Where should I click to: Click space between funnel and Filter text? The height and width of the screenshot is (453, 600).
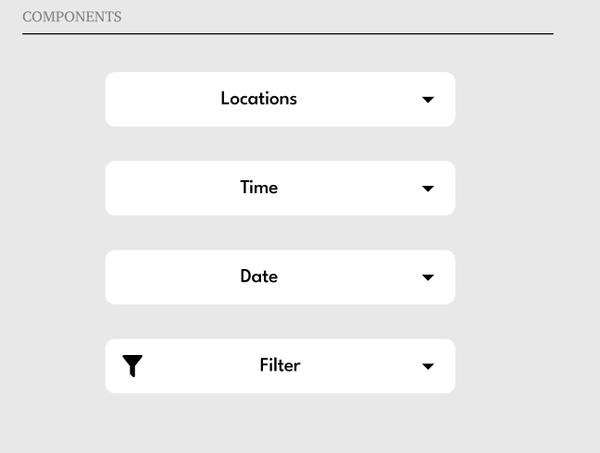point(200,366)
